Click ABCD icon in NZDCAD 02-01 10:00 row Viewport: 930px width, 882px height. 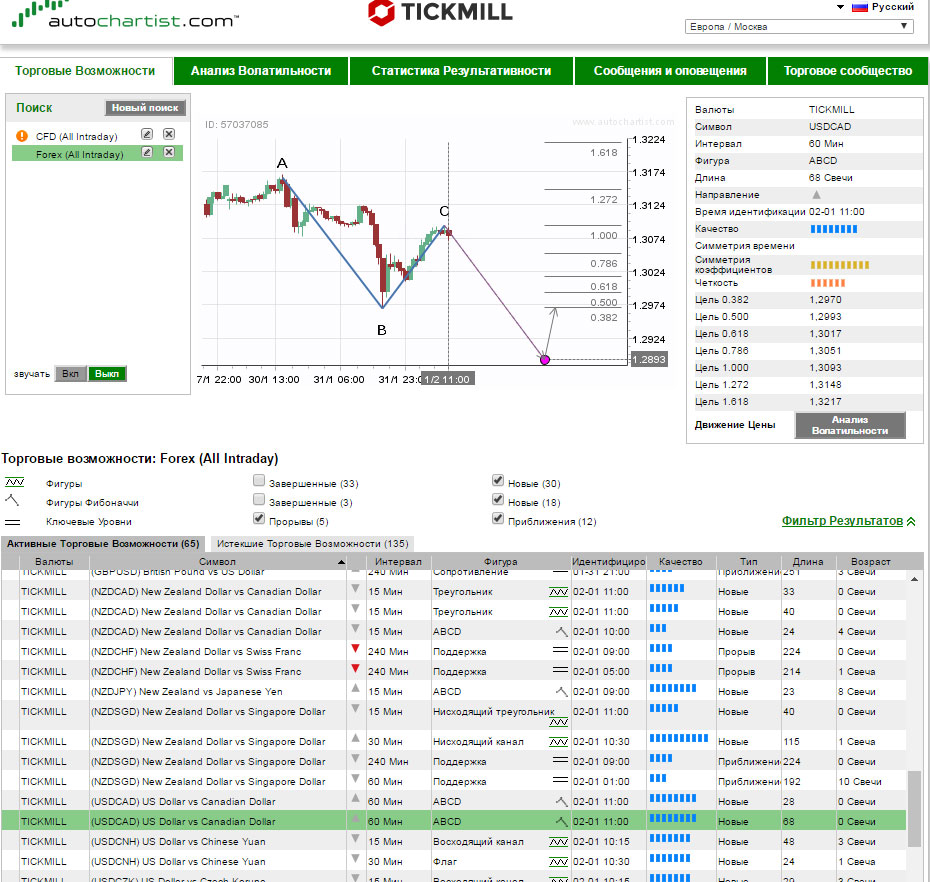561,632
